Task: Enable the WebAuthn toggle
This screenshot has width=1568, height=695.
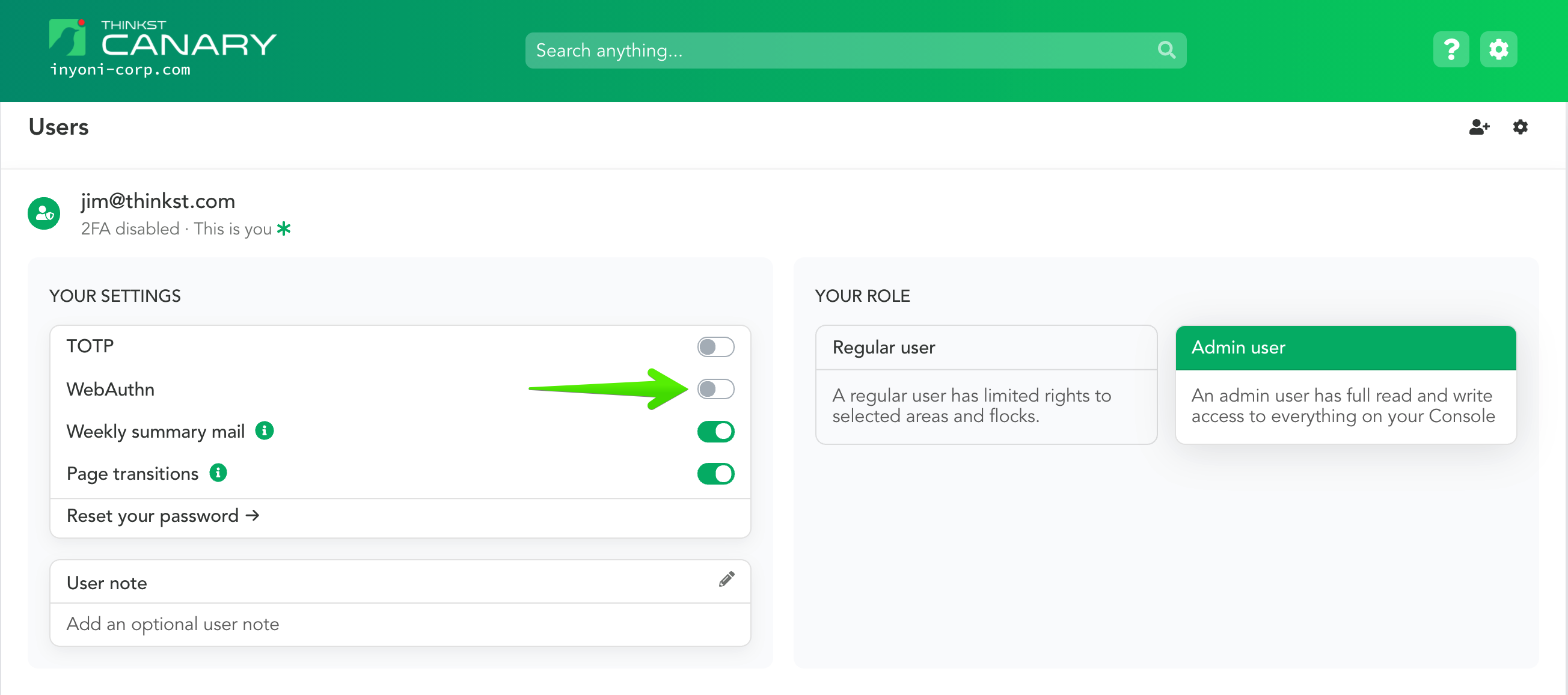Action: click(x=715, y=390)
